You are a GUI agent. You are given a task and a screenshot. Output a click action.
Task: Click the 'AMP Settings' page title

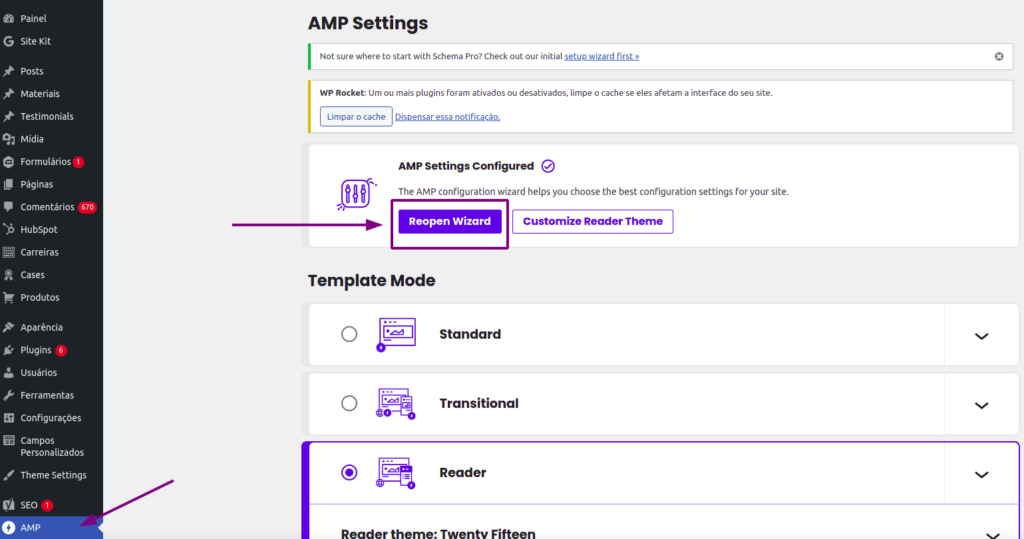point(368,23)
